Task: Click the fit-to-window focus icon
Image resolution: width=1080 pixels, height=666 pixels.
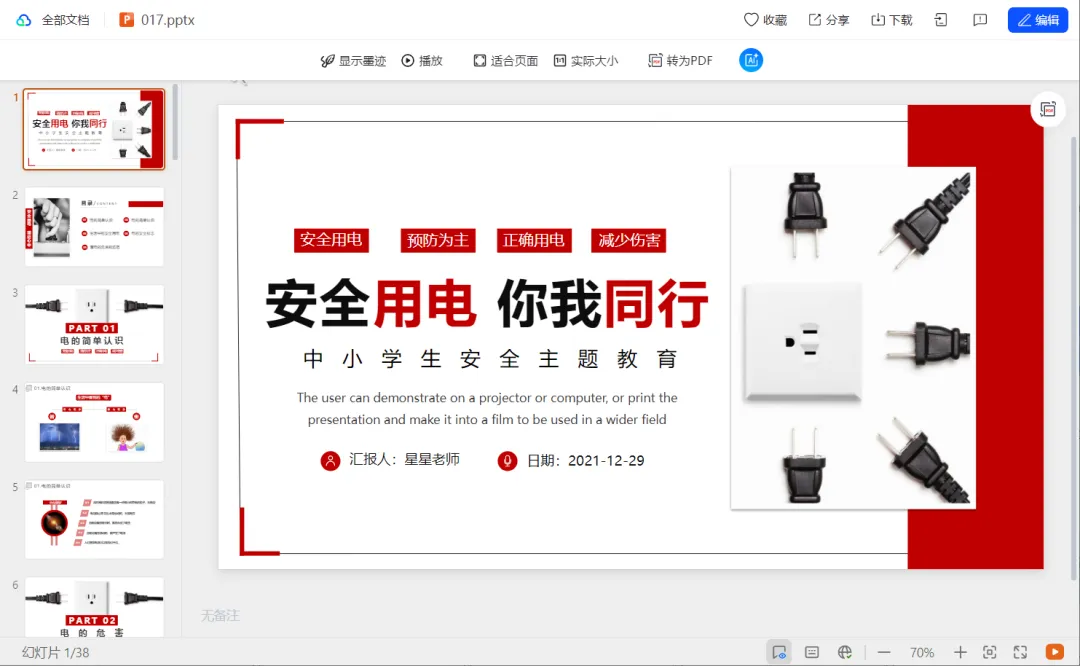Action: 990,652
